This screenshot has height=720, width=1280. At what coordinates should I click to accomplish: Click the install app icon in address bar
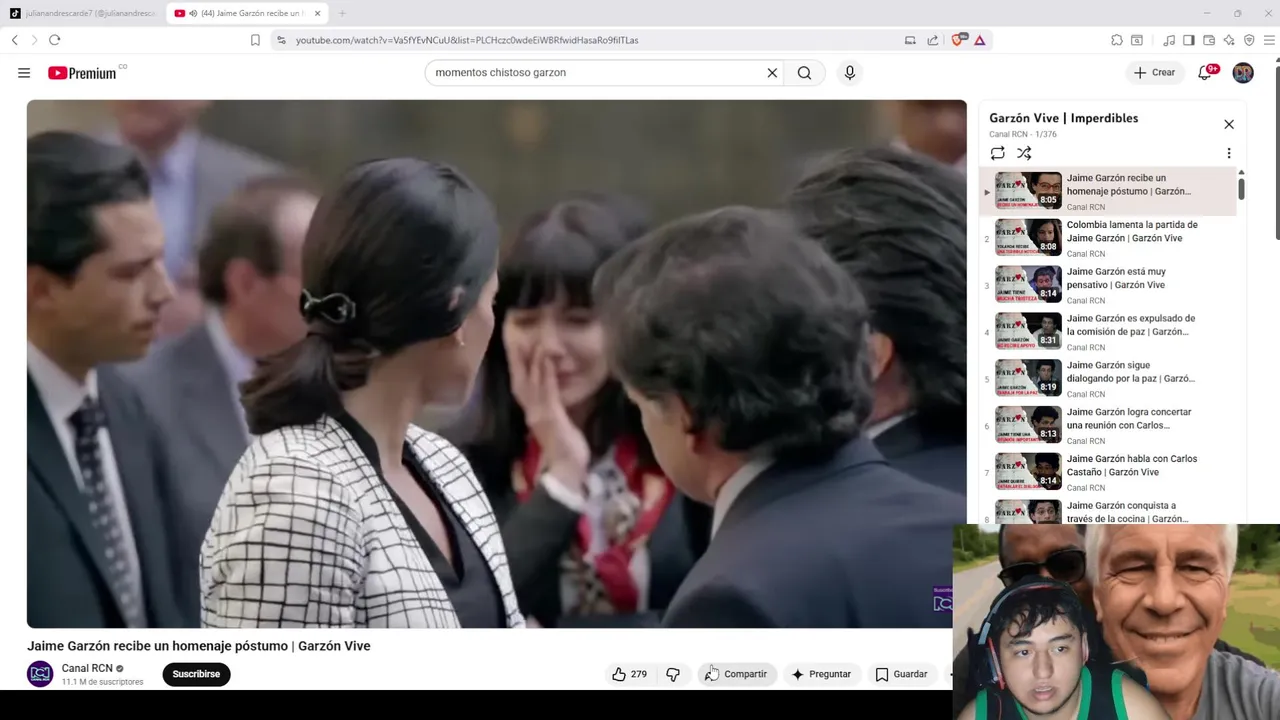[x=910, y=40]
